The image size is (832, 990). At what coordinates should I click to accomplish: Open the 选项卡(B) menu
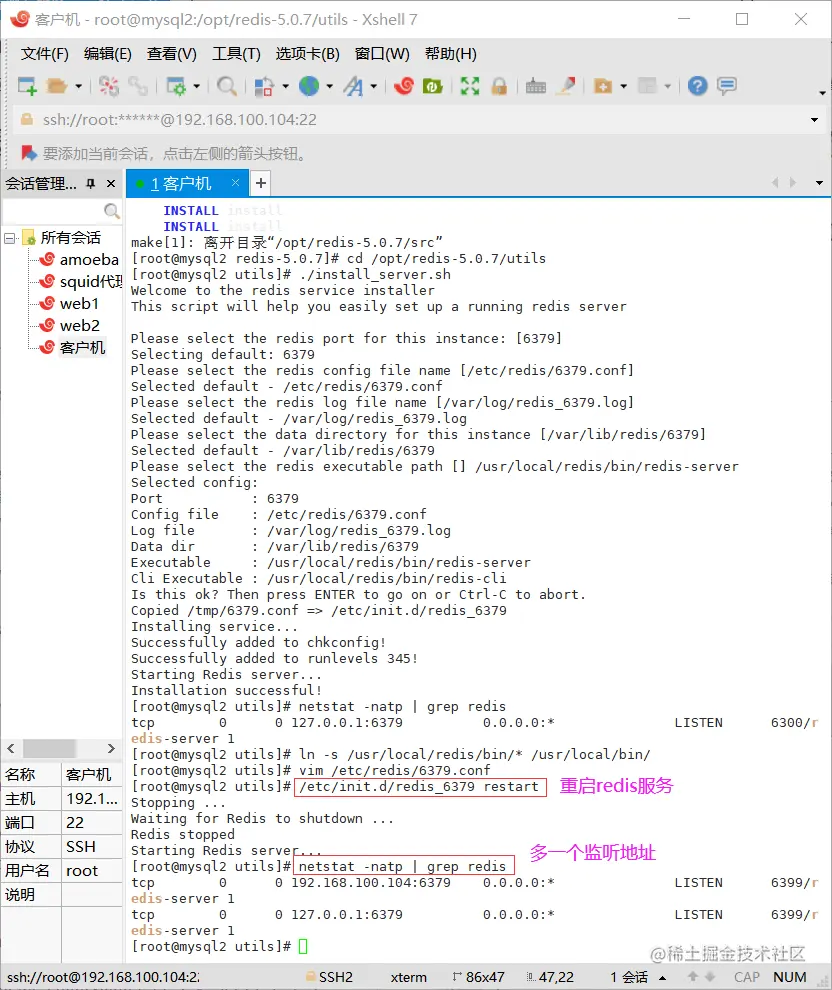click(x=307, y=54)
